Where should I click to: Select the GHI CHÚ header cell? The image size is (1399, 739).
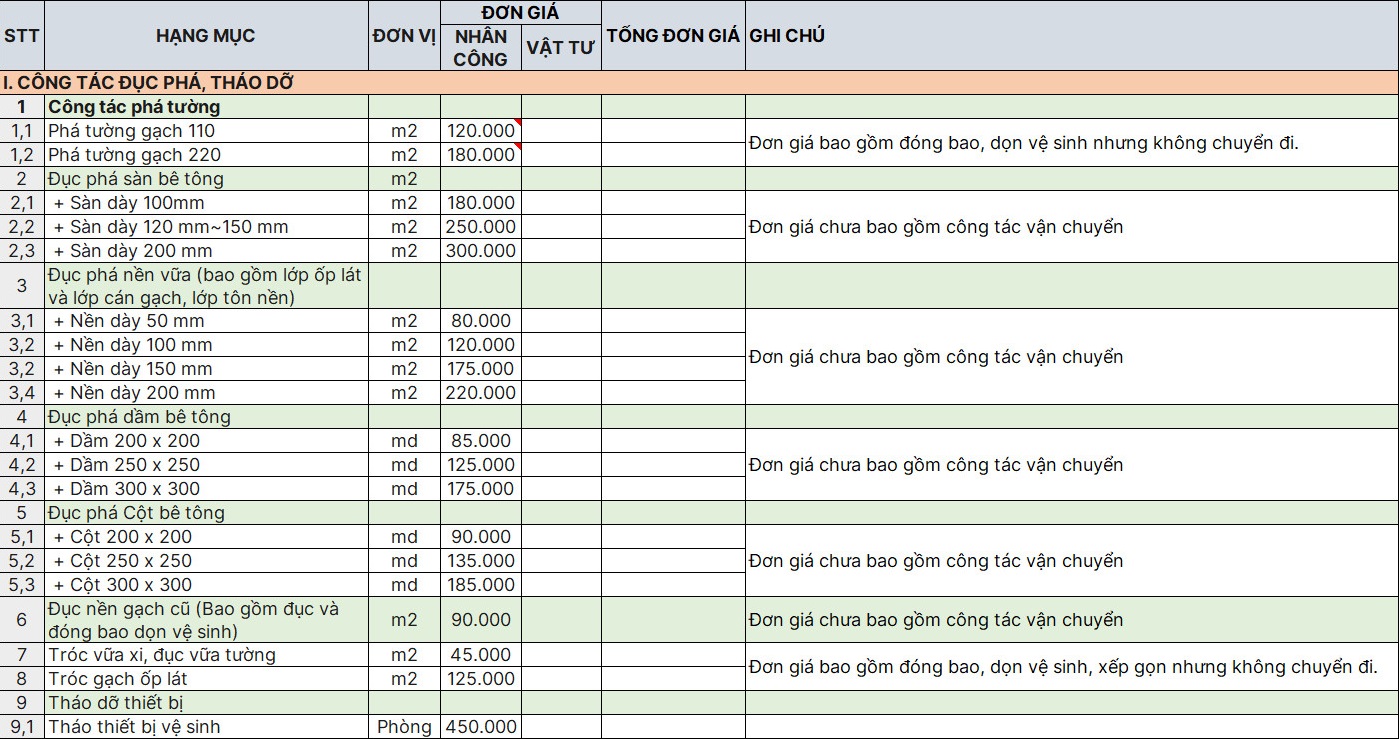tap(1071, 36)
